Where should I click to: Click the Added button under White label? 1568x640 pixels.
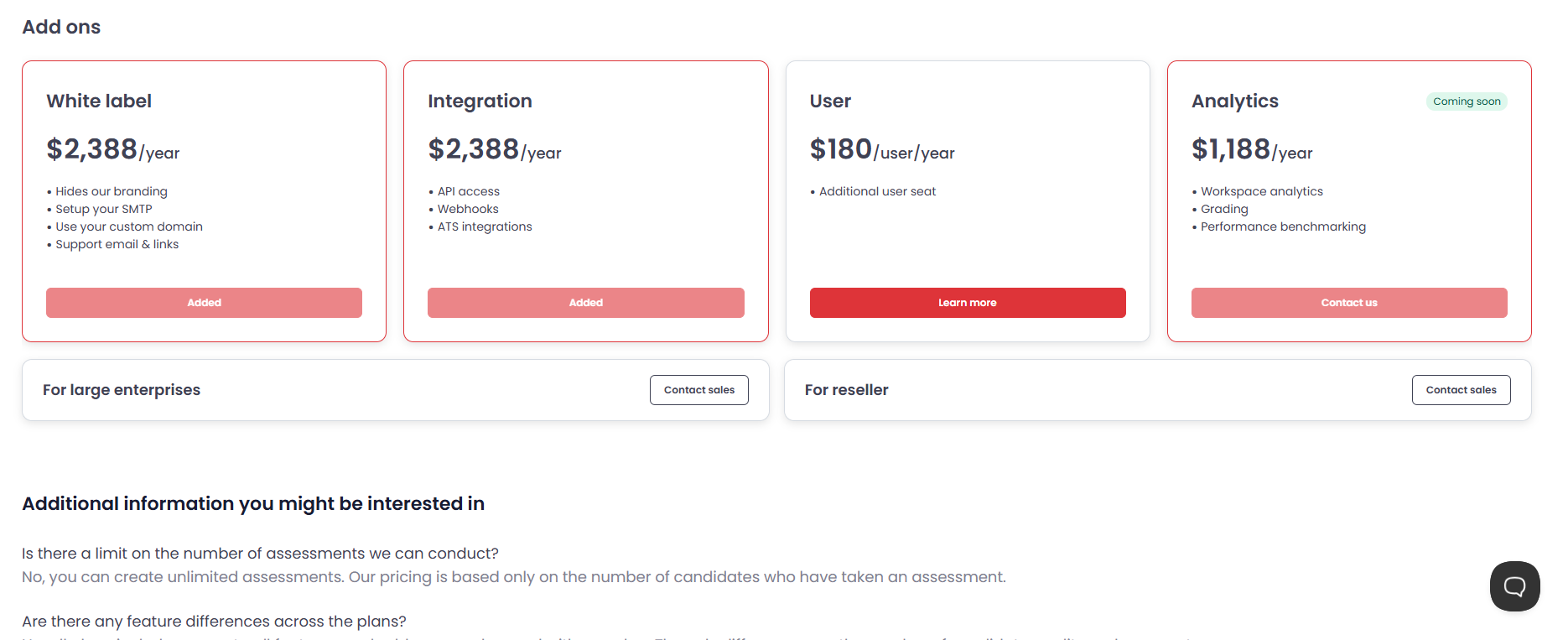pyautogui.click(x=204, y=303)
